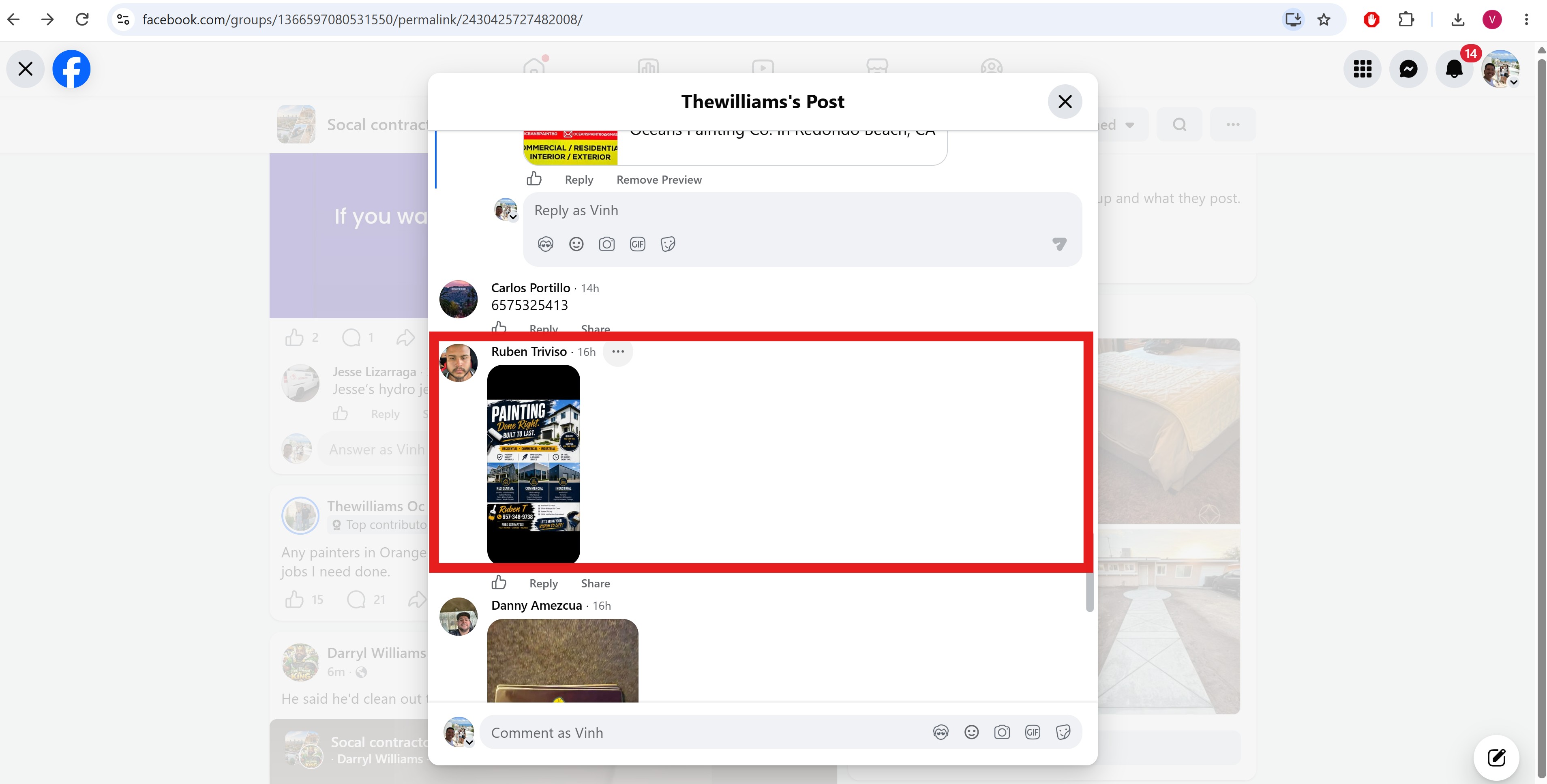Like Ruben Triviso's comment

[x=499, y=582]
